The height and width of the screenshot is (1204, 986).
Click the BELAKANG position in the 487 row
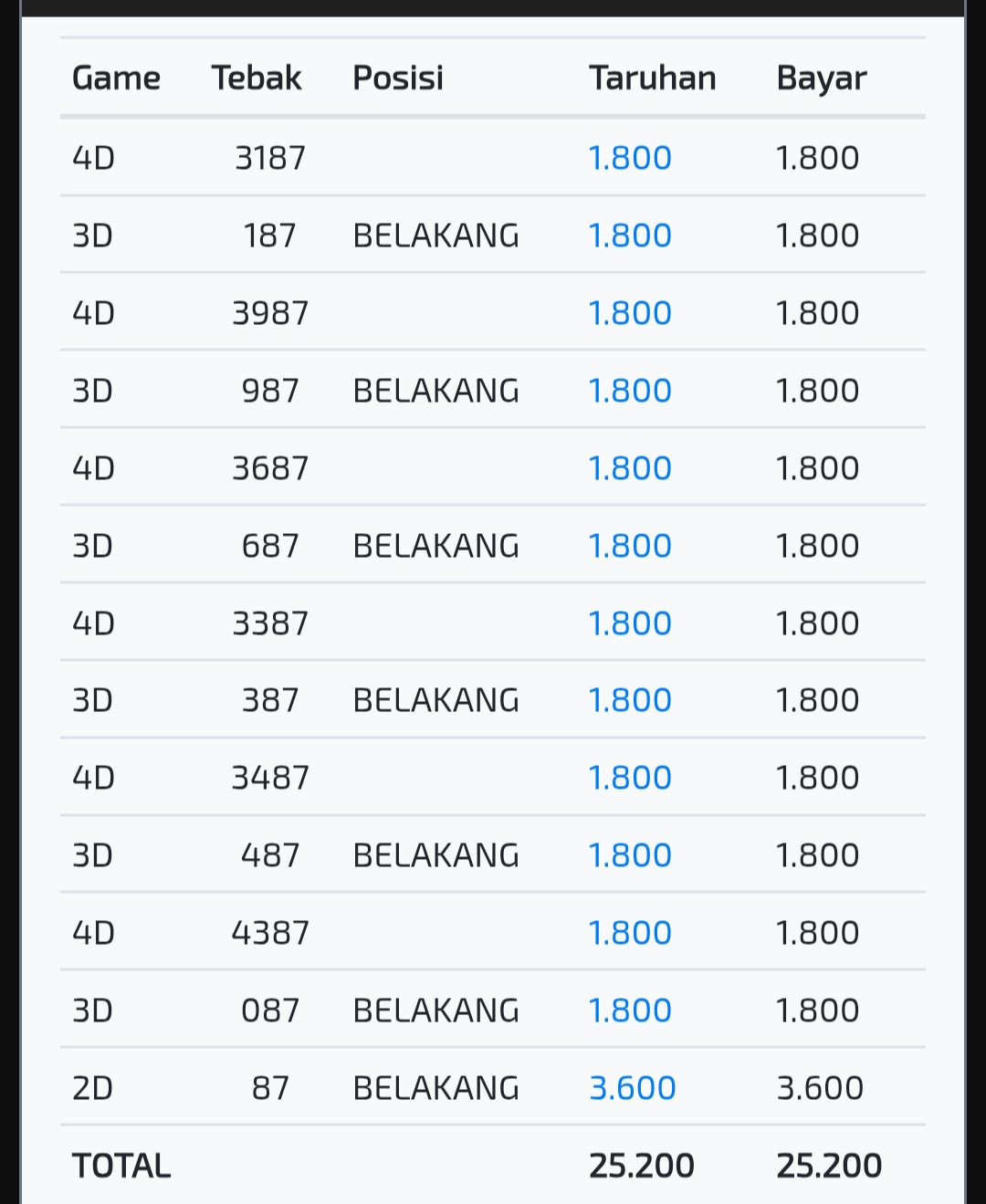(x=435, y=855)
